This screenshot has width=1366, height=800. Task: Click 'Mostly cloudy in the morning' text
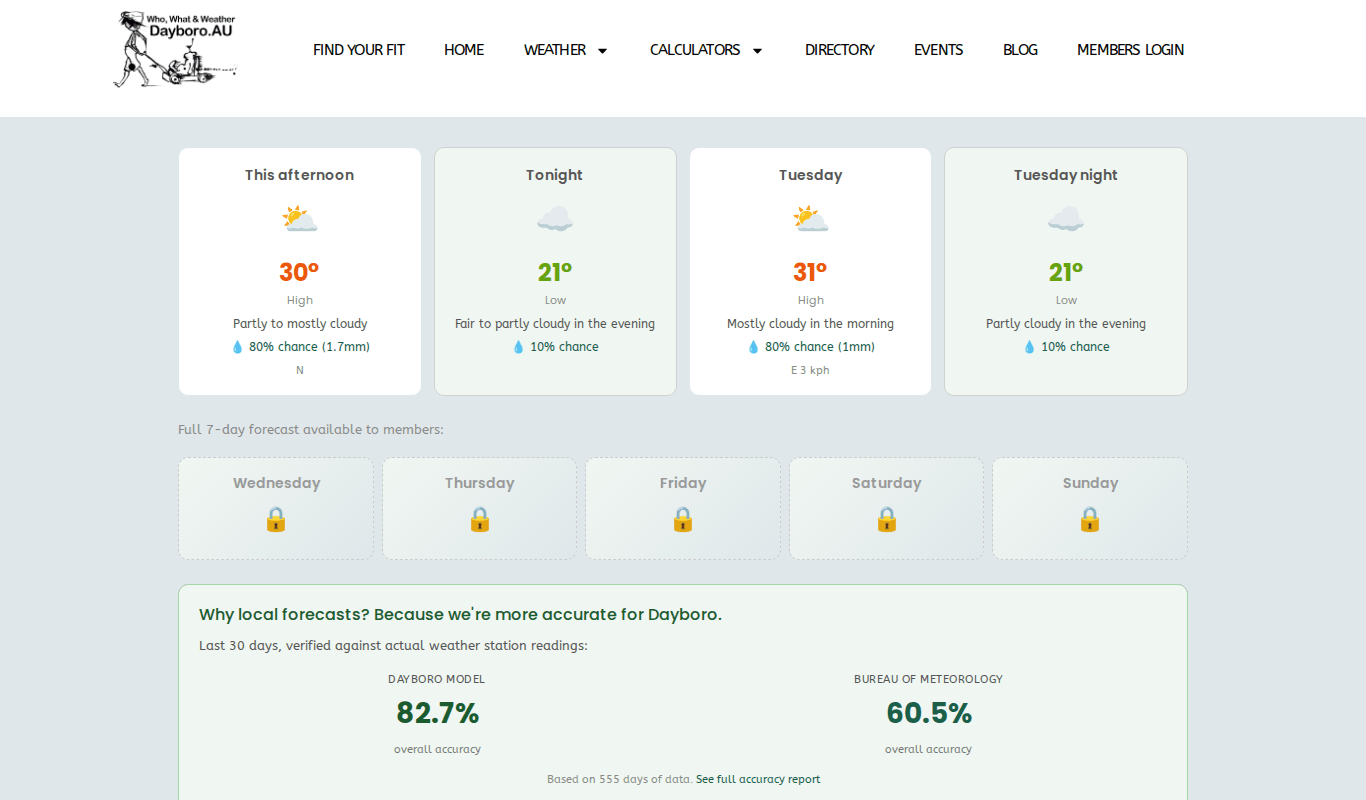[810, 324]
